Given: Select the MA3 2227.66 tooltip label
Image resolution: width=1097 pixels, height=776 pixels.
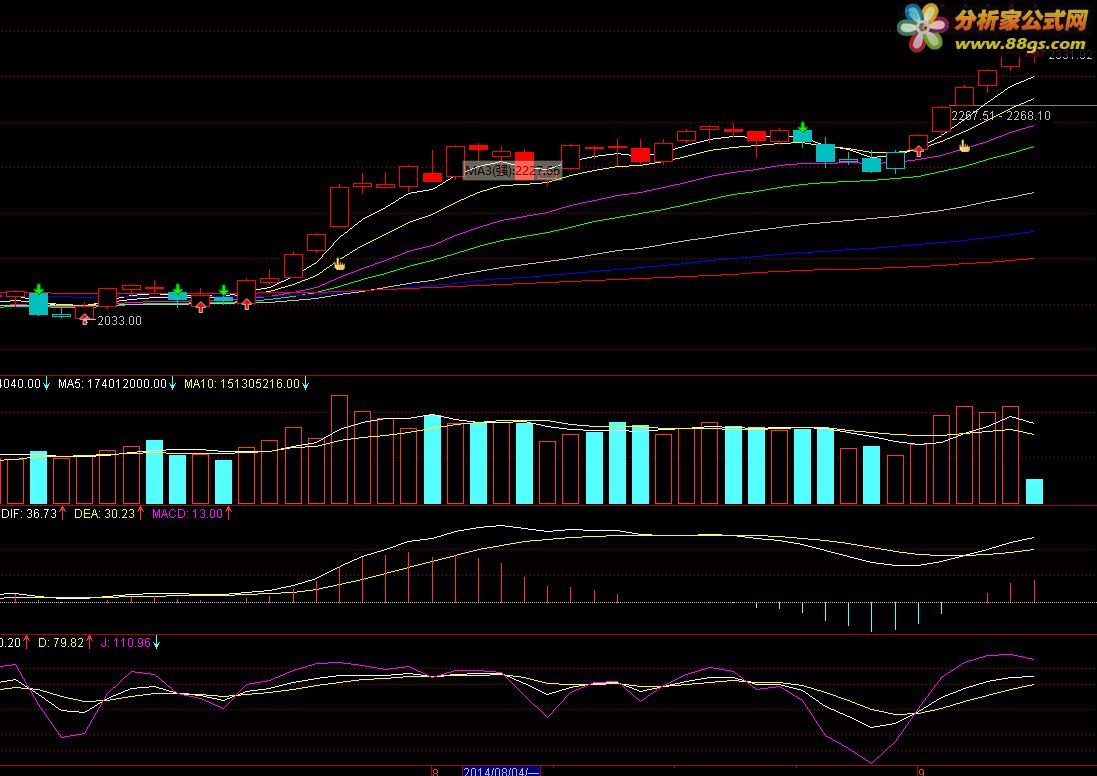Looking at the screenshot, I should [512, 170].
